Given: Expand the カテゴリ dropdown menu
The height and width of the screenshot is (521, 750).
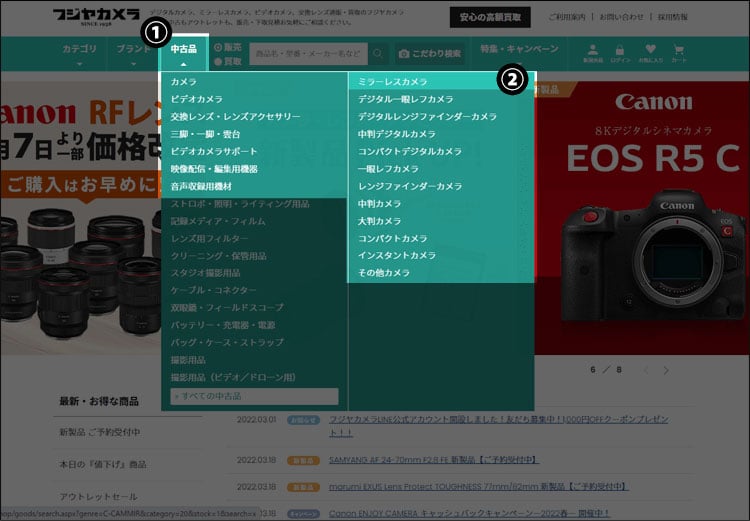Looking at the screenshot, I should 79,54.
